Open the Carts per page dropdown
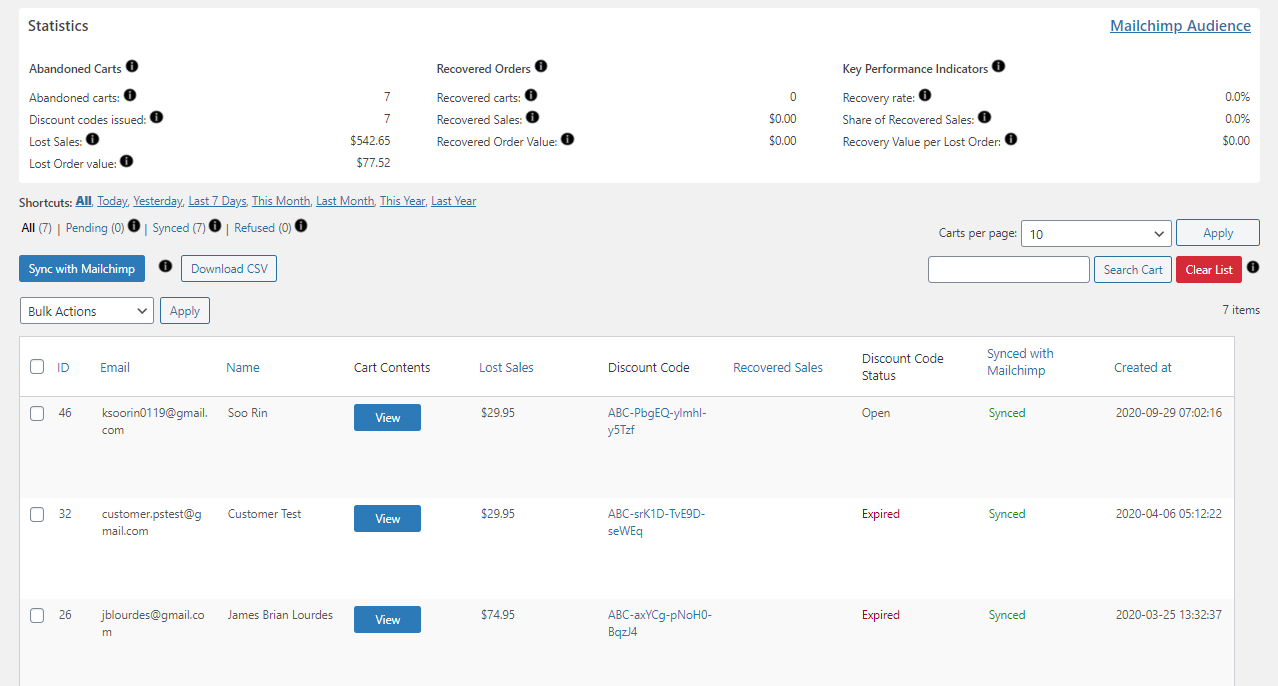Screen dimensions: 1278x686 (1096, 233)
